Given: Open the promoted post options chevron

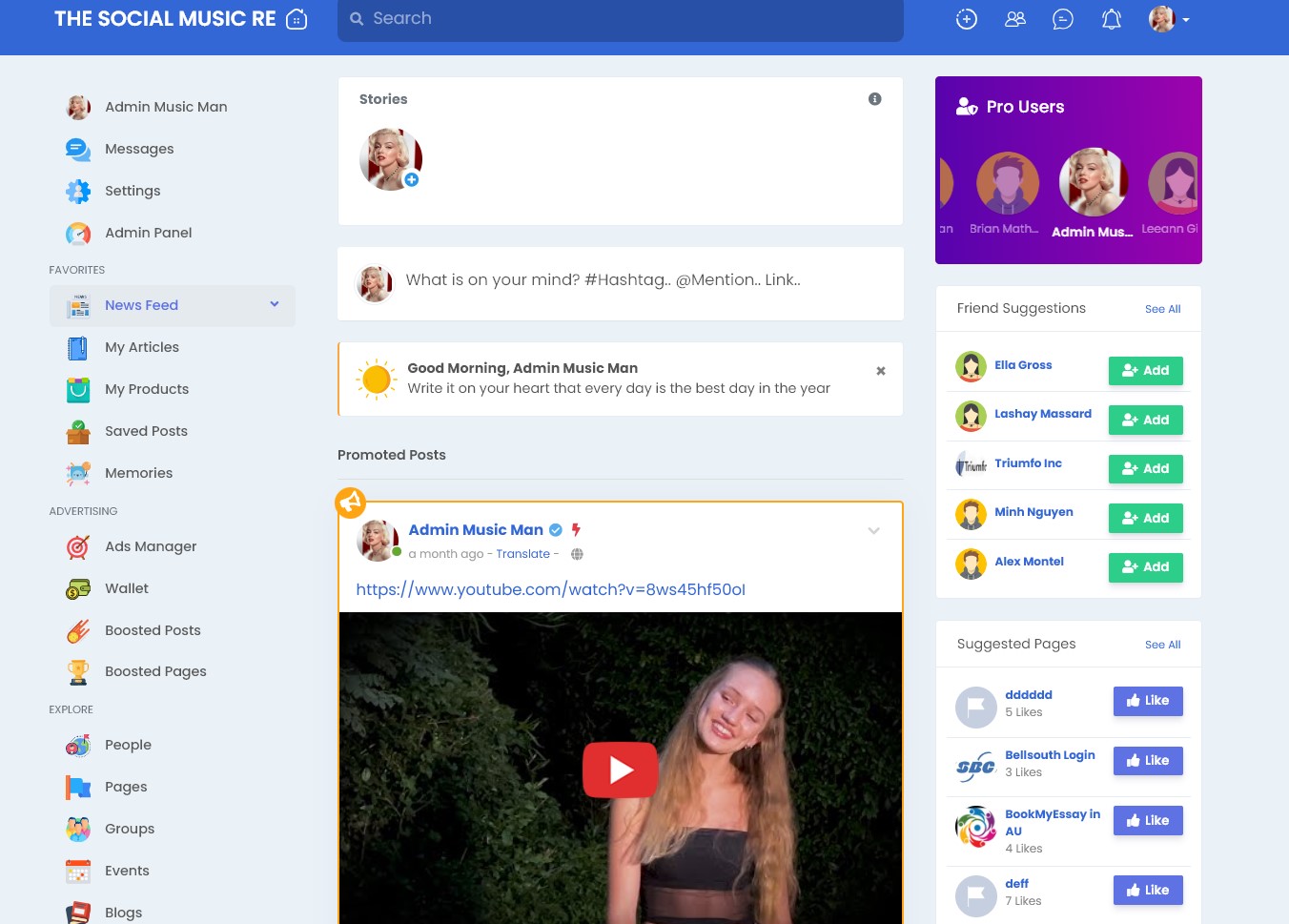Looking at the screenshot, I should [x=873, y=531].
